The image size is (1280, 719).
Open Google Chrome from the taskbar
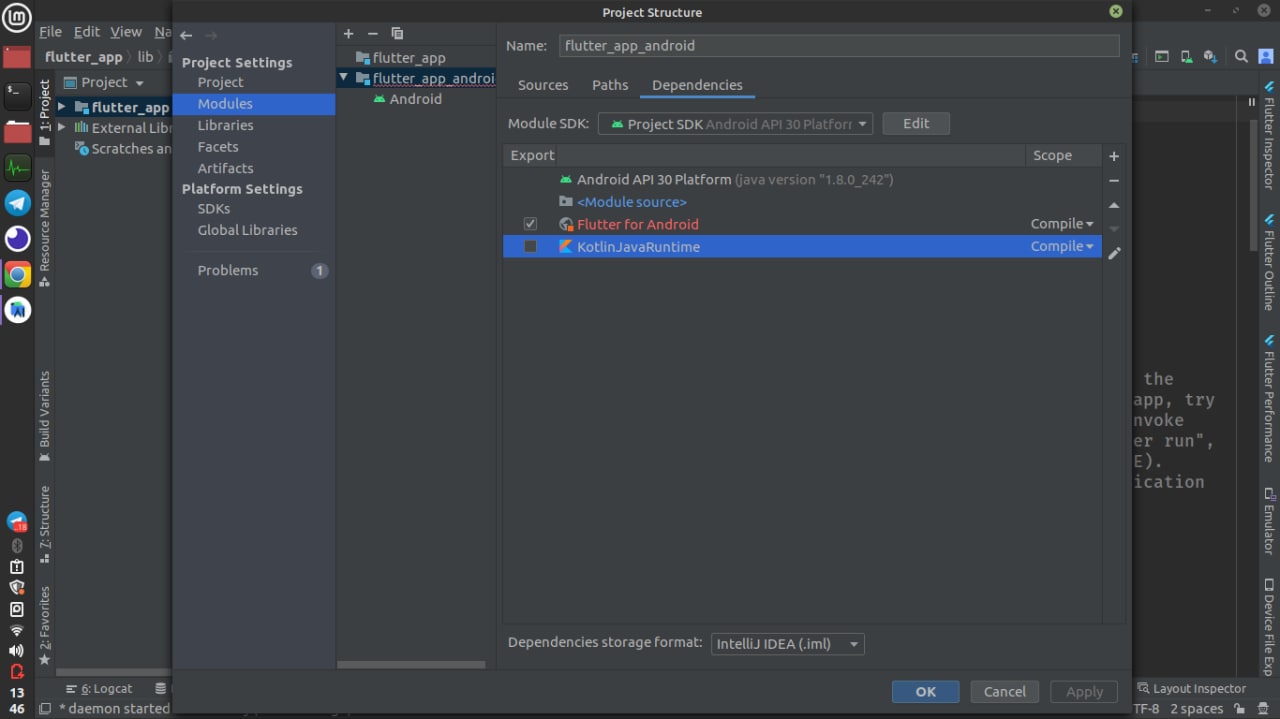(x=17, y=274)
